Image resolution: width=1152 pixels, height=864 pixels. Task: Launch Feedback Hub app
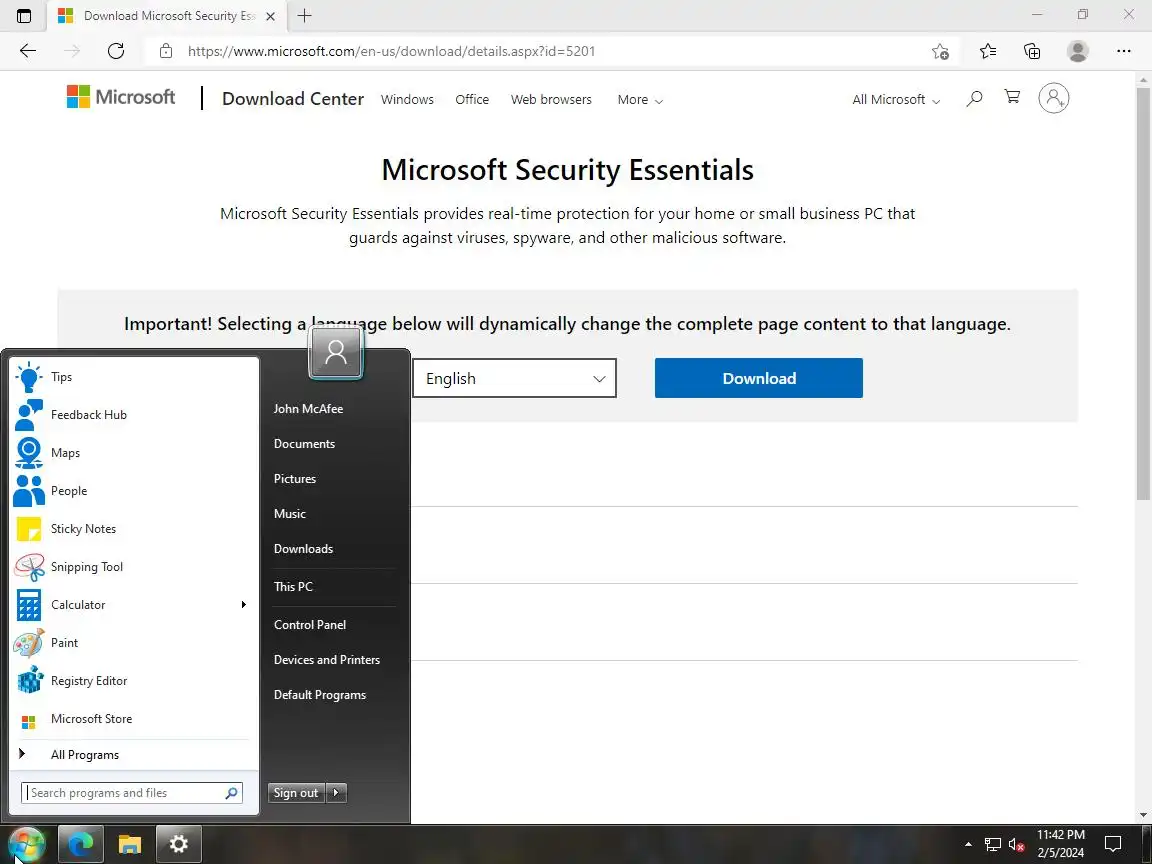(x=134, y=415)
